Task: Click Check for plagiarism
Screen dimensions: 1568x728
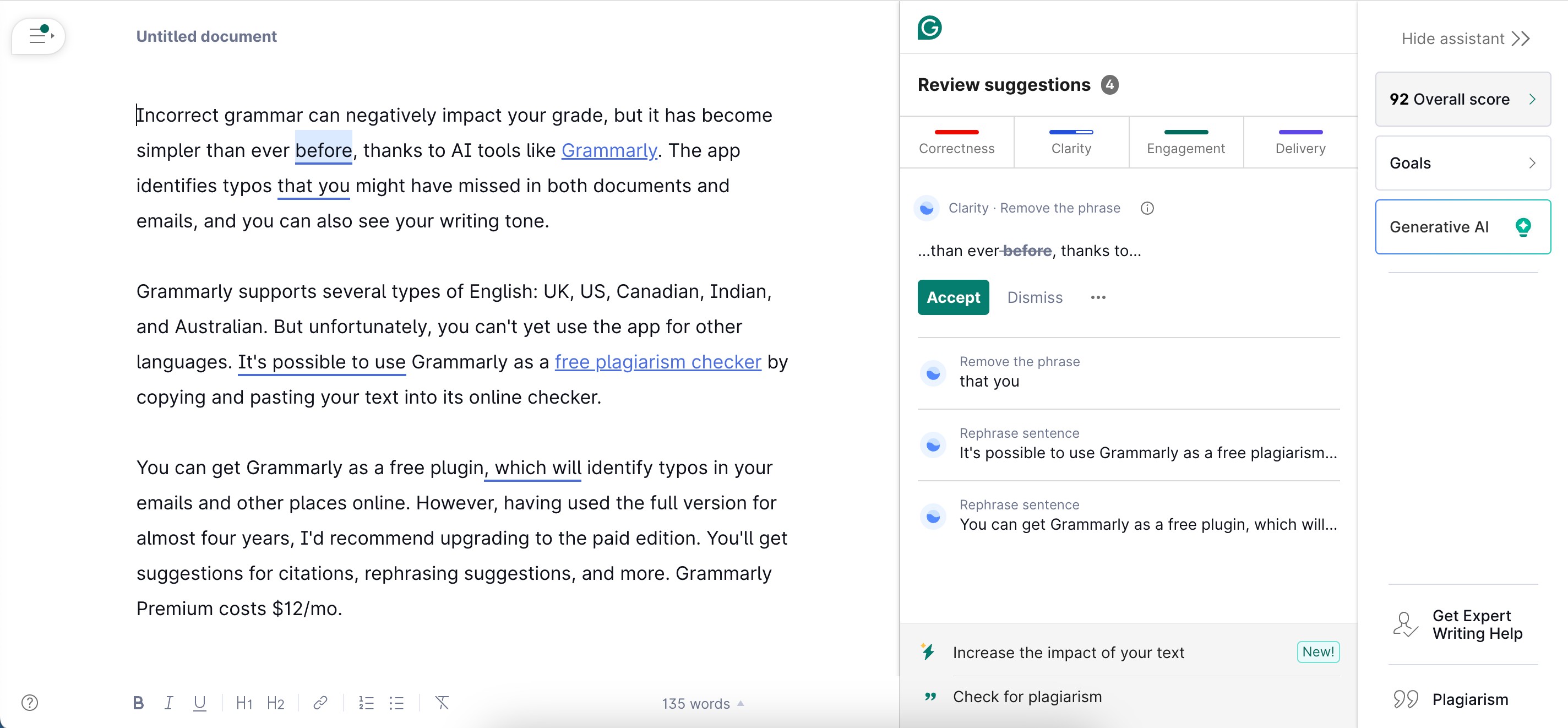Action: (1027, 697)
